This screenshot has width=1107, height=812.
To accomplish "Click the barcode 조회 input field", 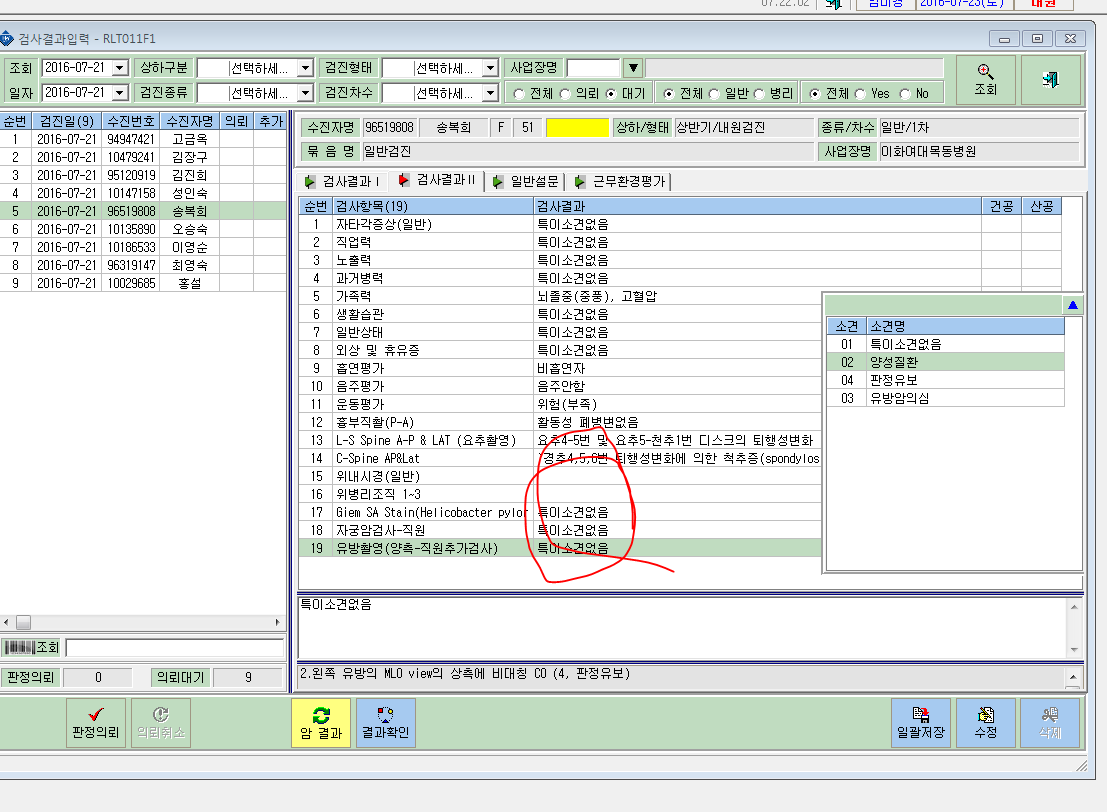I will (175, 647).
